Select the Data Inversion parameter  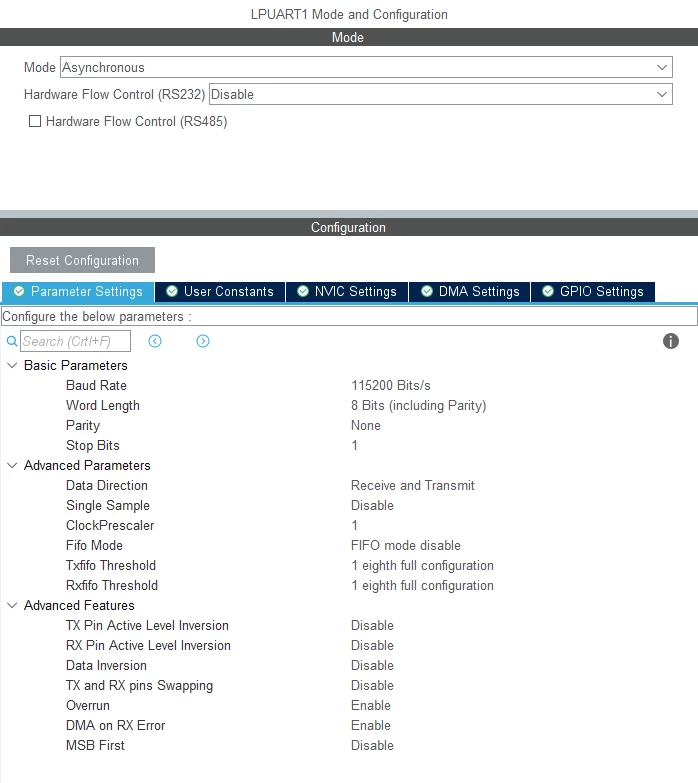[x=106, y=665]
